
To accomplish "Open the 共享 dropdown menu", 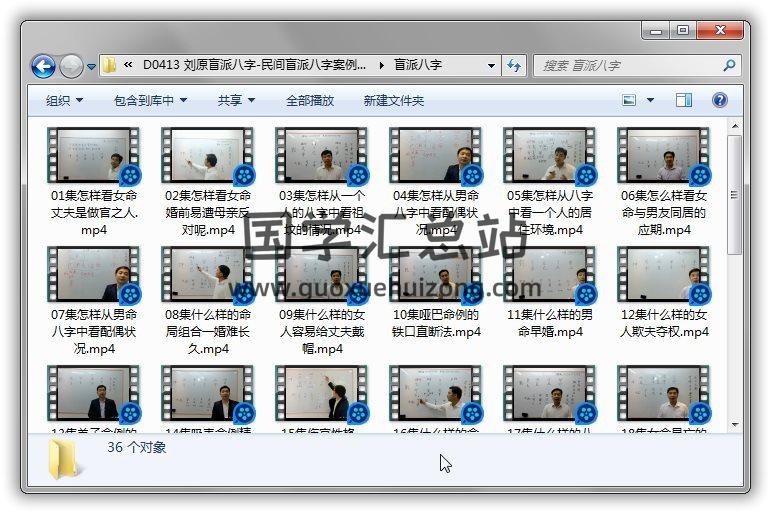I will 236,101.
